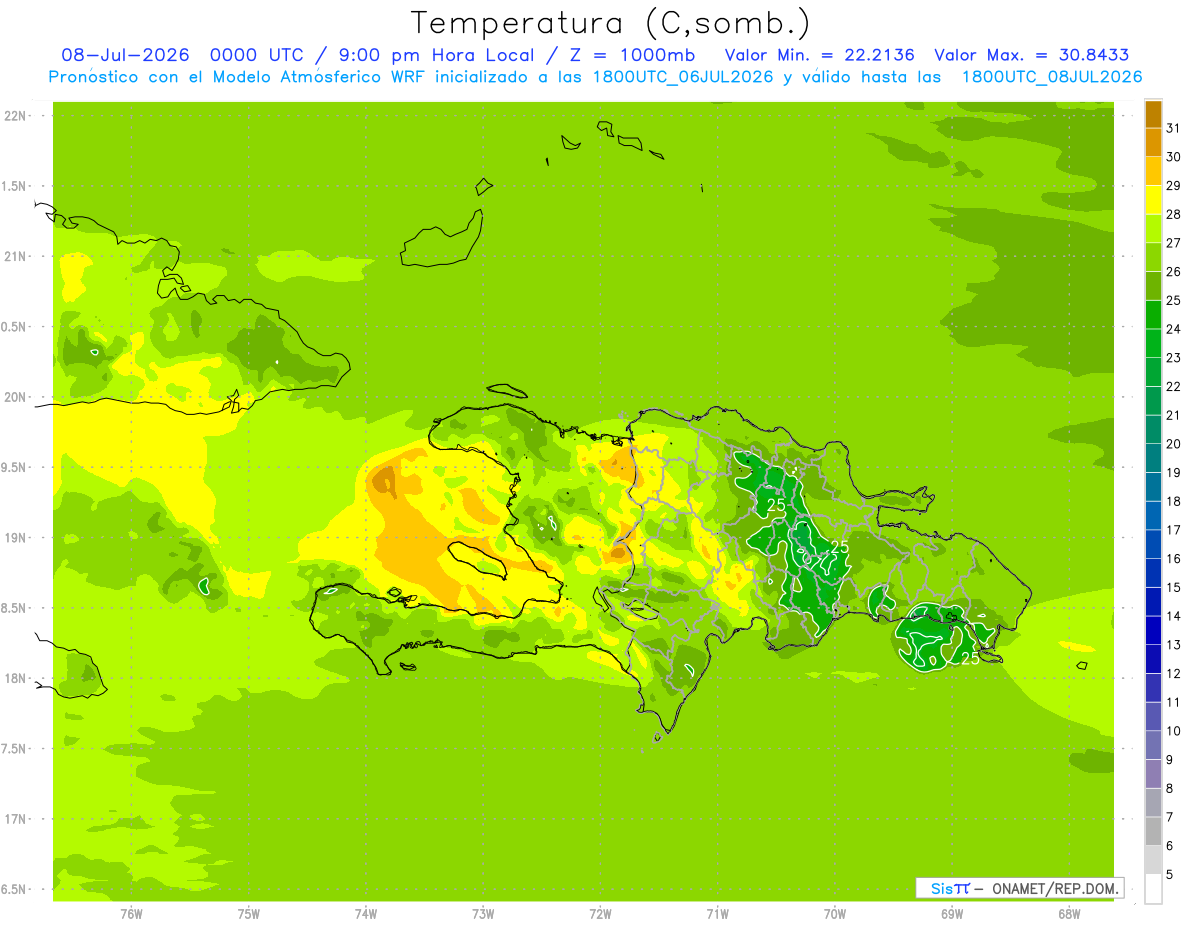Click the teal legend swatch between 19 and 20

pyautogui.click(x=1153, y=458)
